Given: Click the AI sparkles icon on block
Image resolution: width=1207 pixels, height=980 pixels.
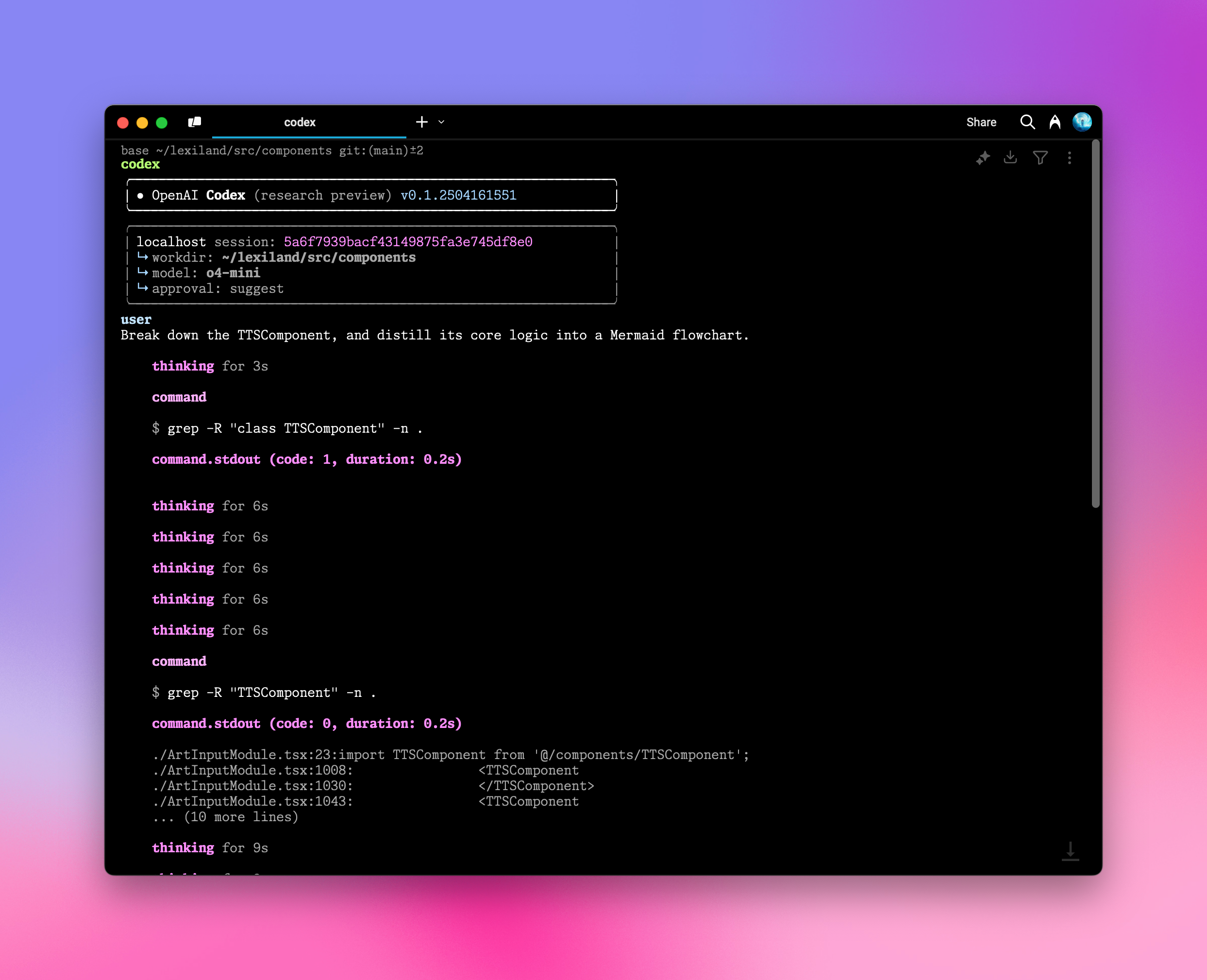Looking at the screenshot, I should coord(983,158).
